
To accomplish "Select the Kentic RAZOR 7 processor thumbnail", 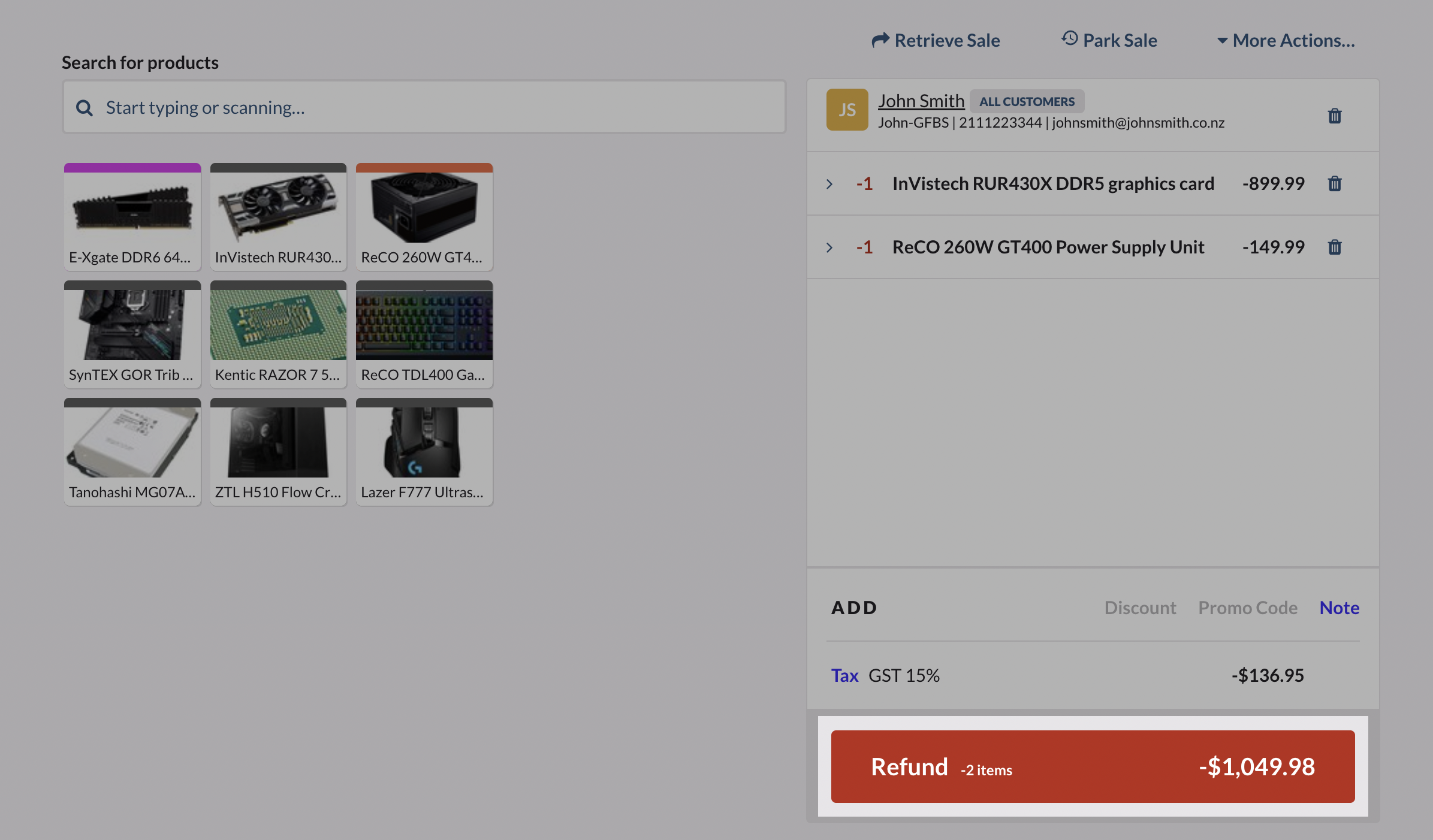I will click(x=278, y=333).
